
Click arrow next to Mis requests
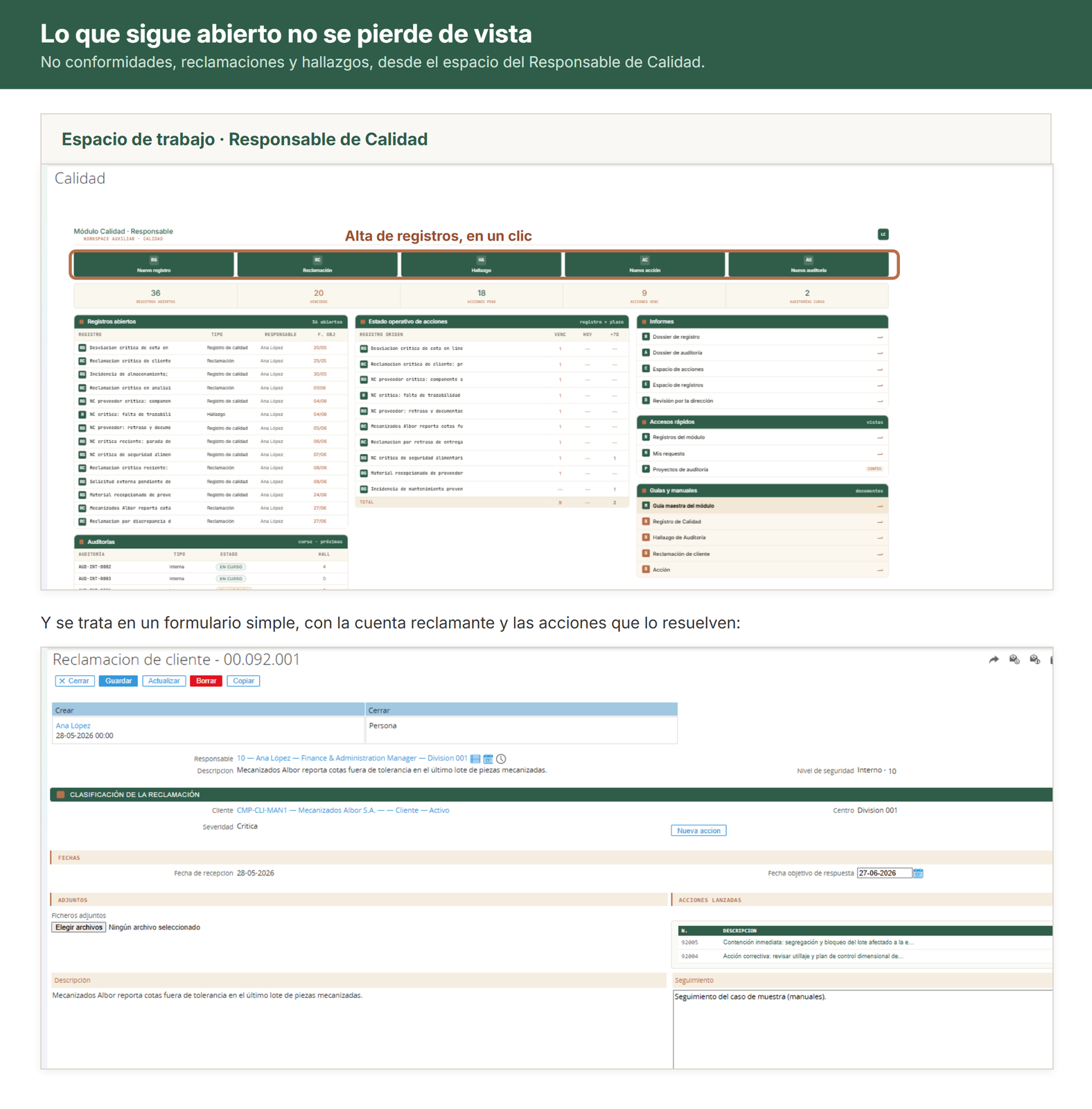tap(880, 454)
